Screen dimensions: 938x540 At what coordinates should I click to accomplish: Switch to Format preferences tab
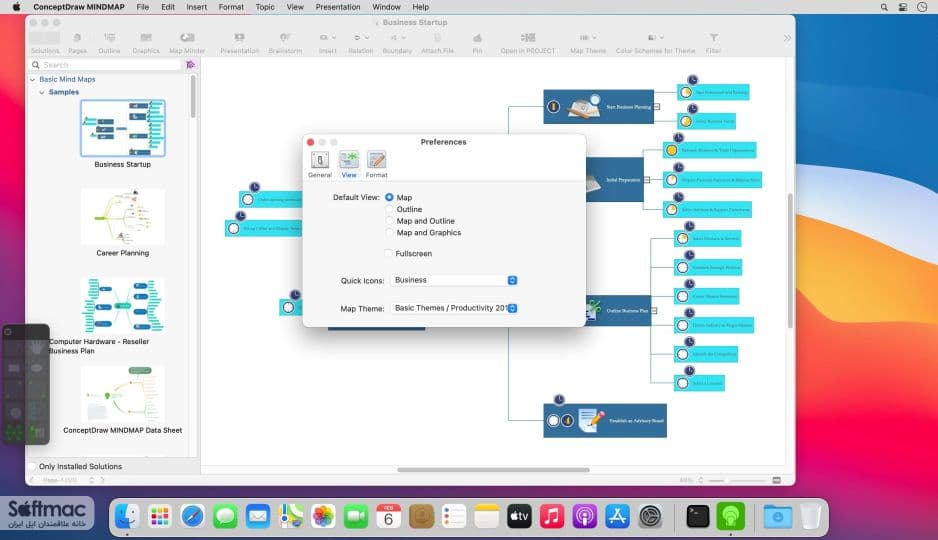[376, 164]
